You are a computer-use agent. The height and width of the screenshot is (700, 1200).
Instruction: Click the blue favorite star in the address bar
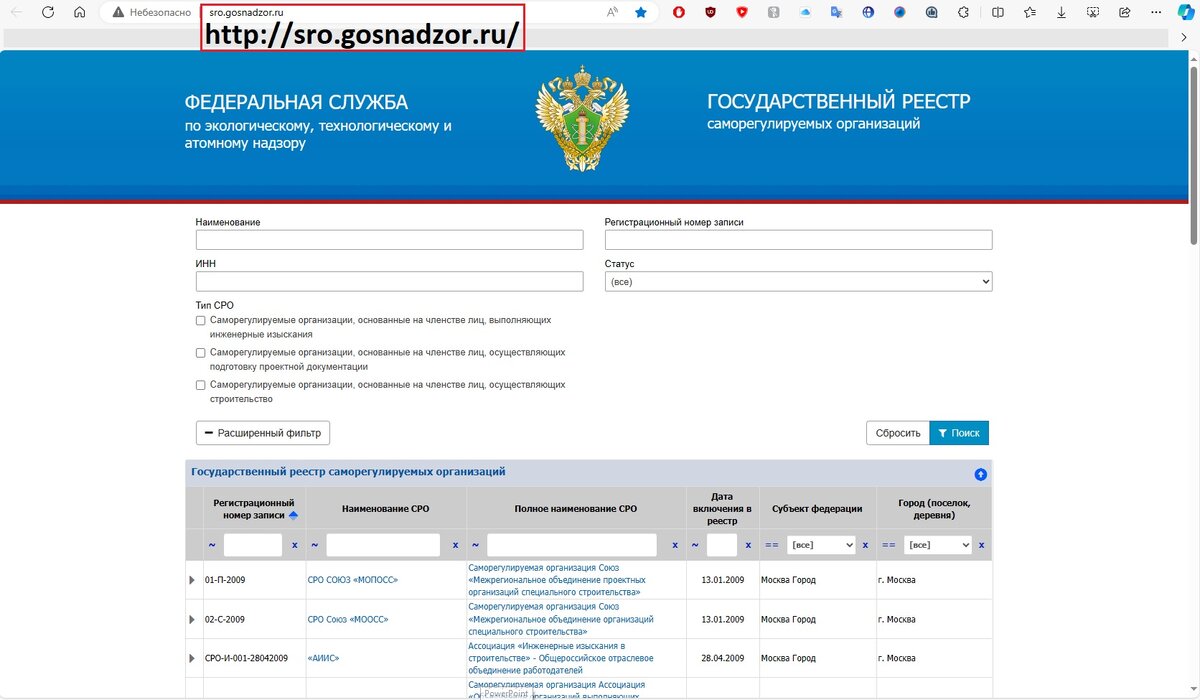click(x=641, y=13)
